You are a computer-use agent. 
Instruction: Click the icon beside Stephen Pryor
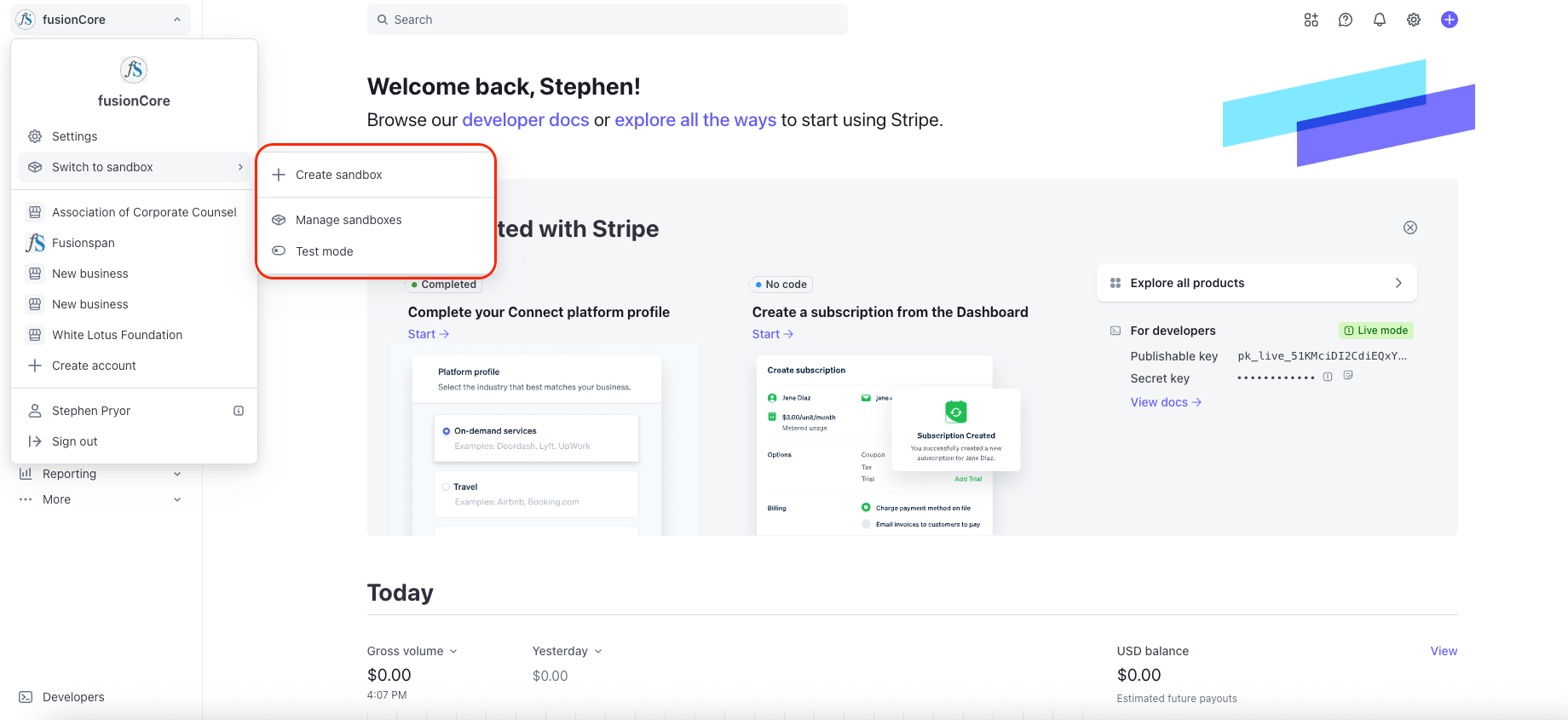pos(239,411)
